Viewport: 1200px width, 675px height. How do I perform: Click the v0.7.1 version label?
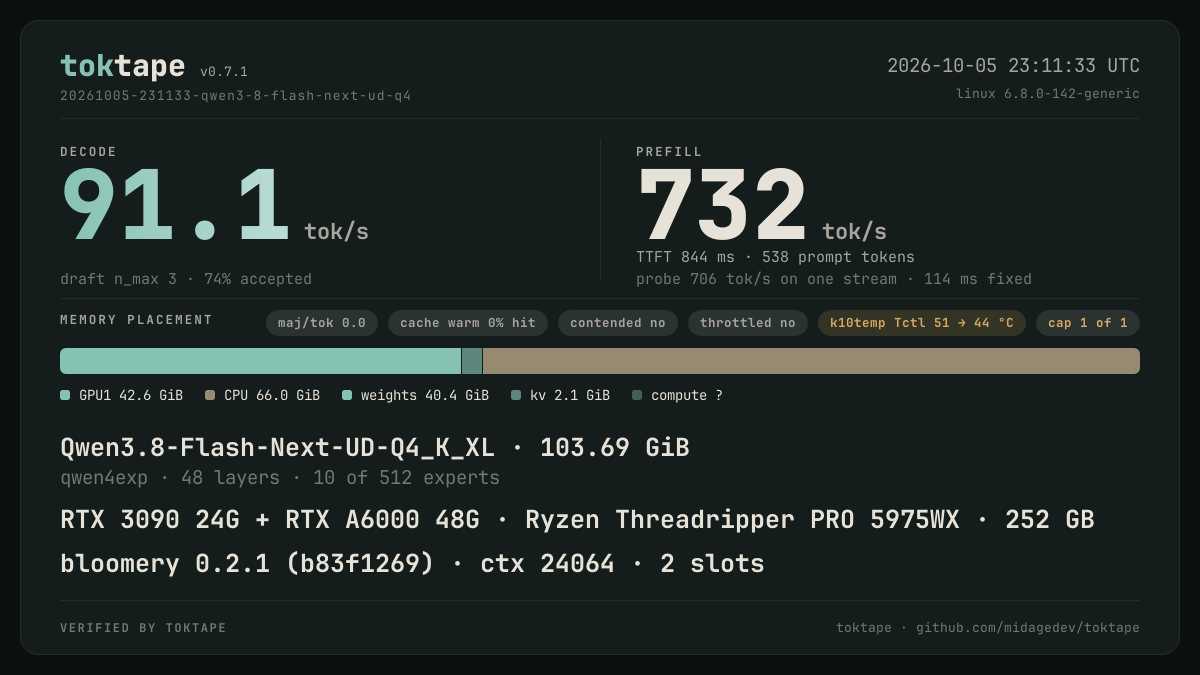(224, 72)
